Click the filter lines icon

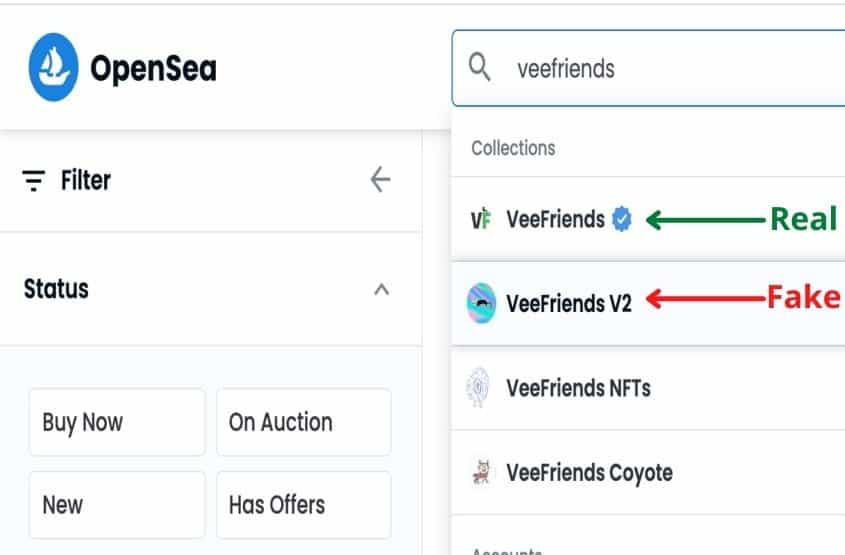click(33, 180)
